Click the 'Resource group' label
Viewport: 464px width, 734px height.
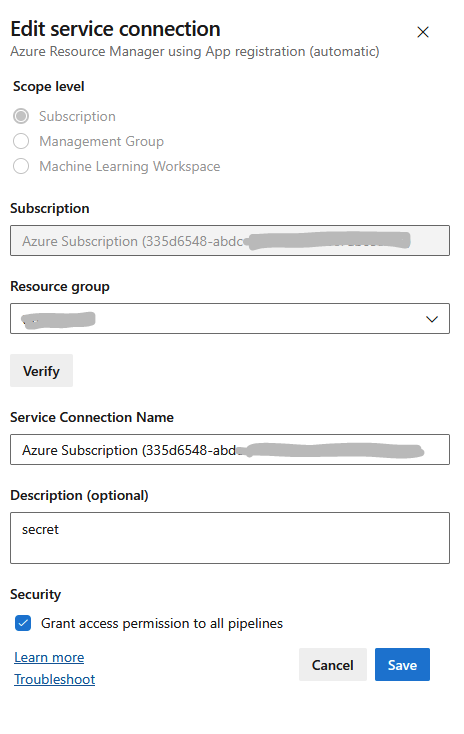click(60, 286)
